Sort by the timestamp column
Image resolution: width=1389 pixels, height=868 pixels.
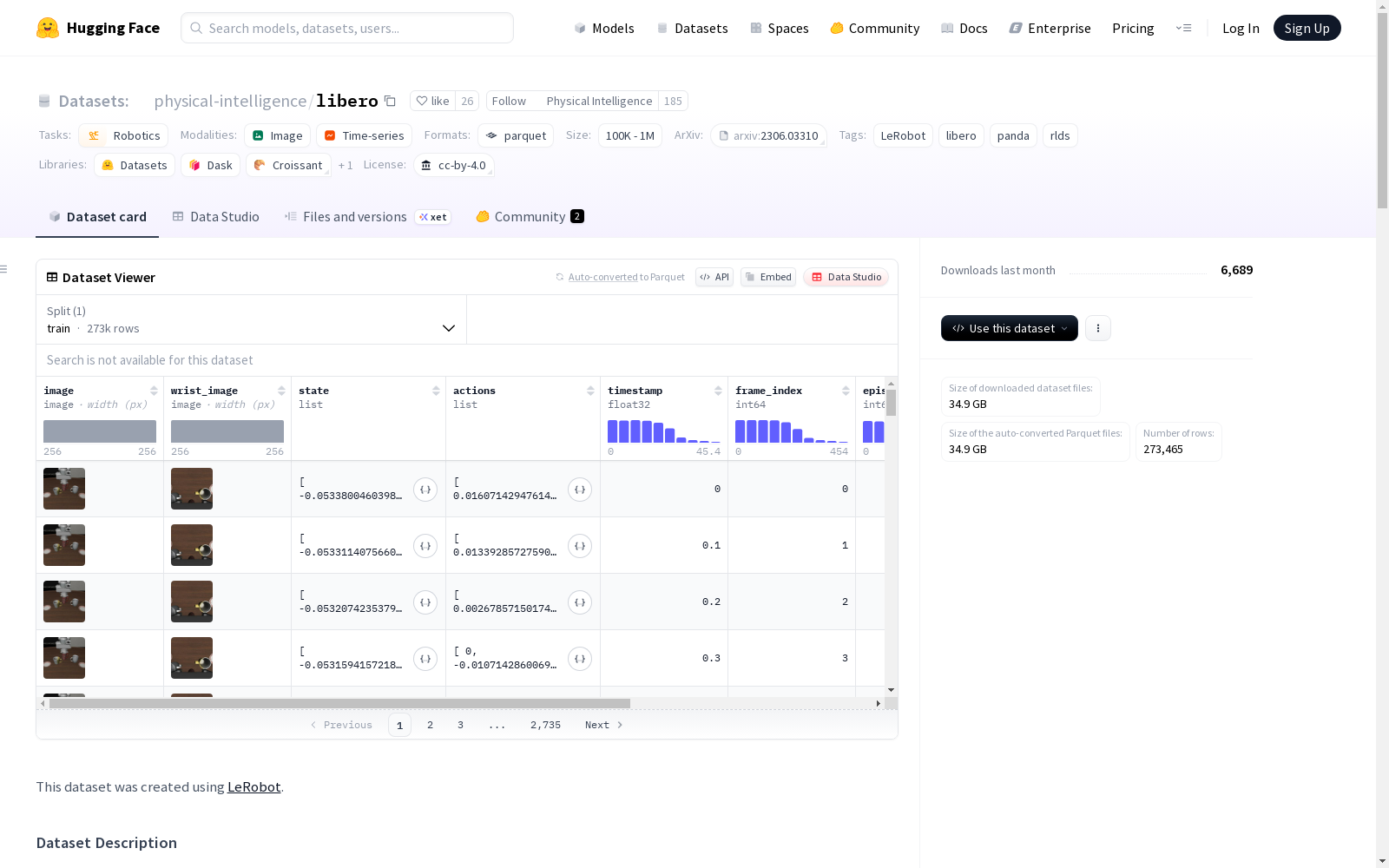718,391
